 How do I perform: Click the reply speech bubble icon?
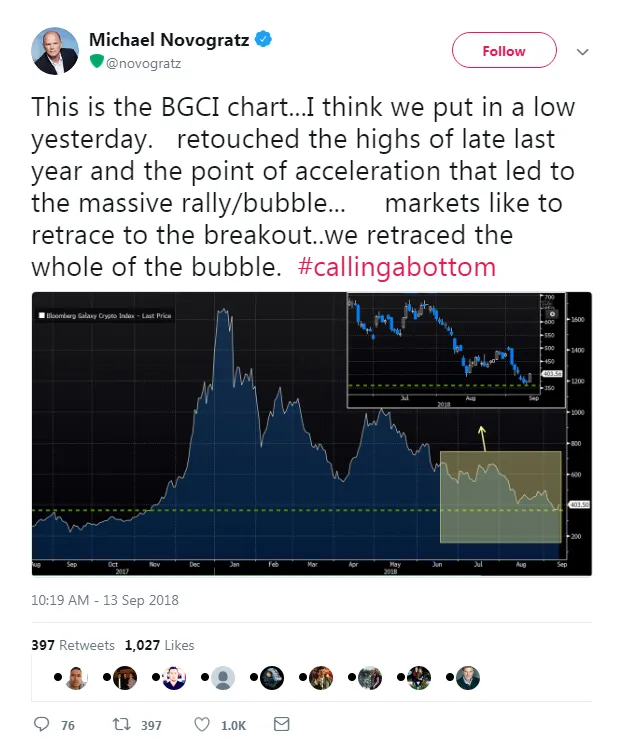point(42,724)
